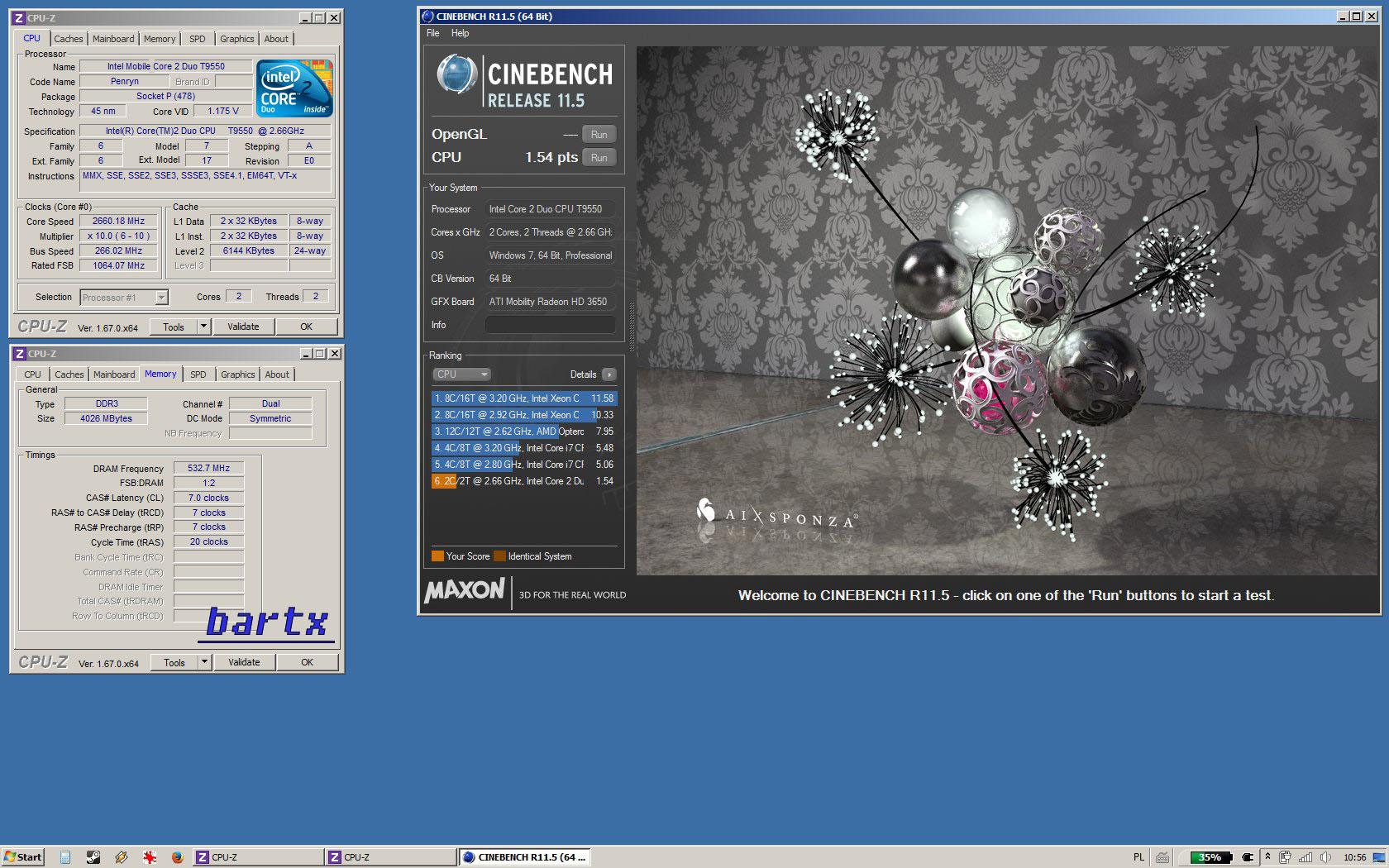
Task: Switch to Memory tab in the top CPU-Z window
Action: point(160,39)
